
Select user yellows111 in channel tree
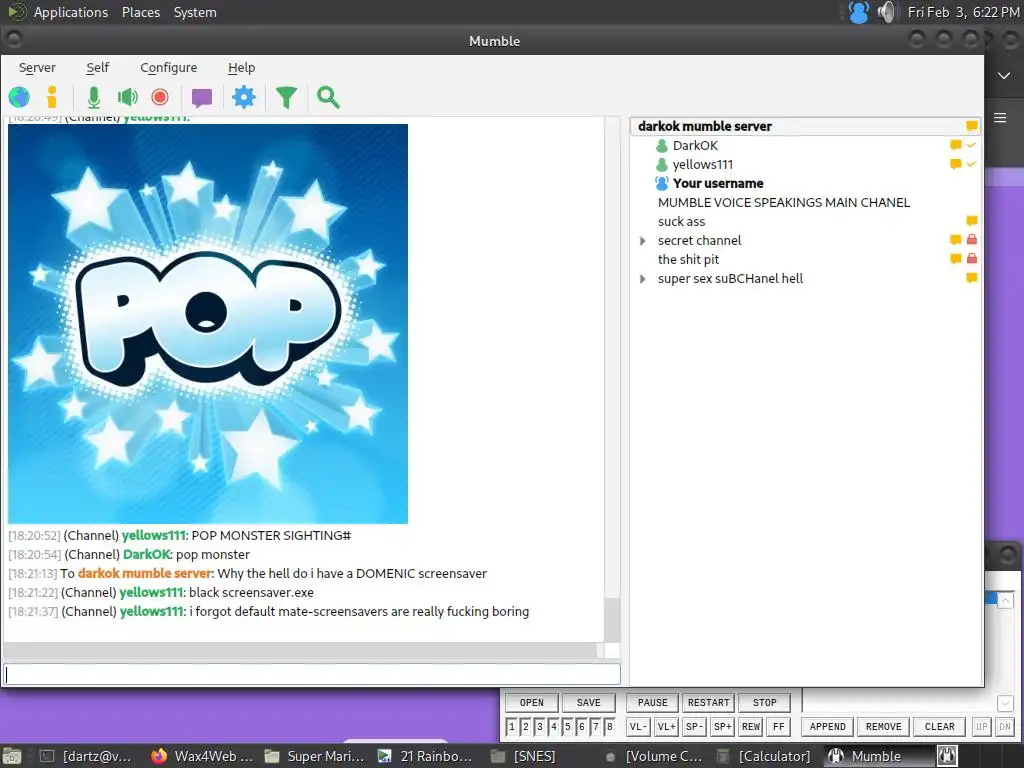(x=703, y=165)
